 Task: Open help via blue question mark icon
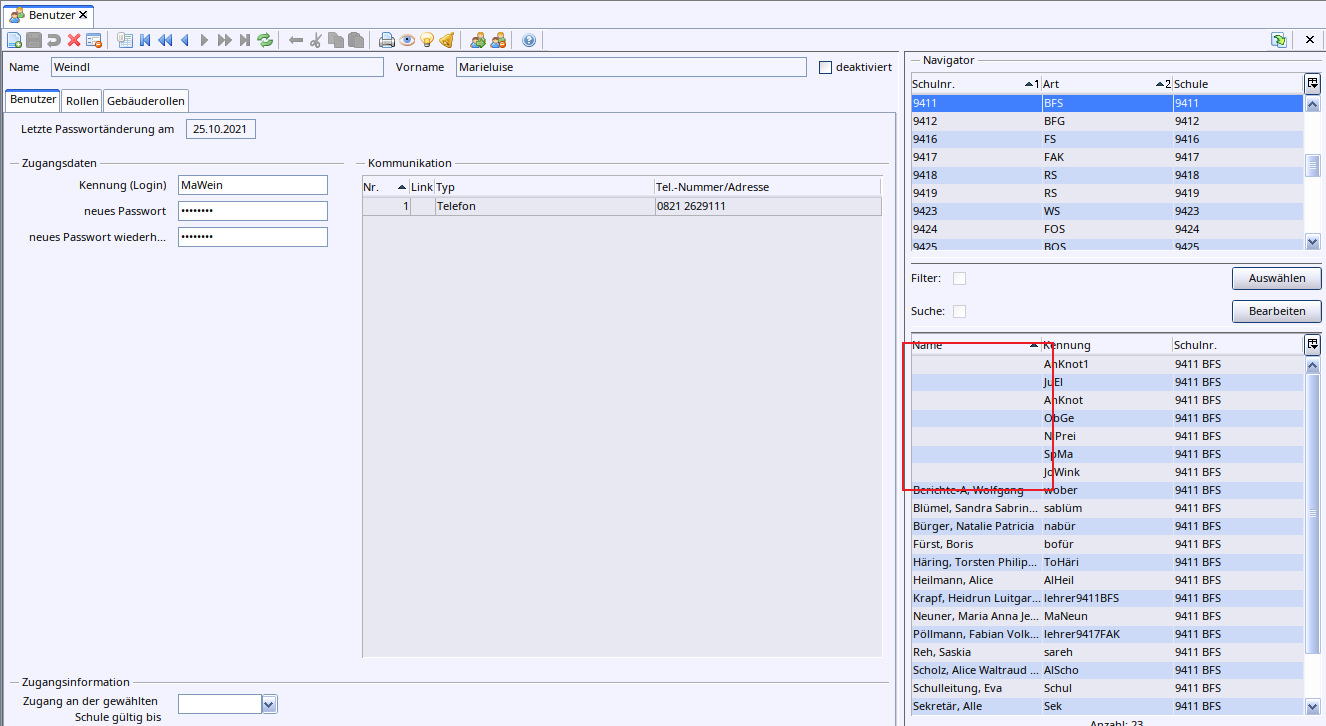click(x=529, y=40)
